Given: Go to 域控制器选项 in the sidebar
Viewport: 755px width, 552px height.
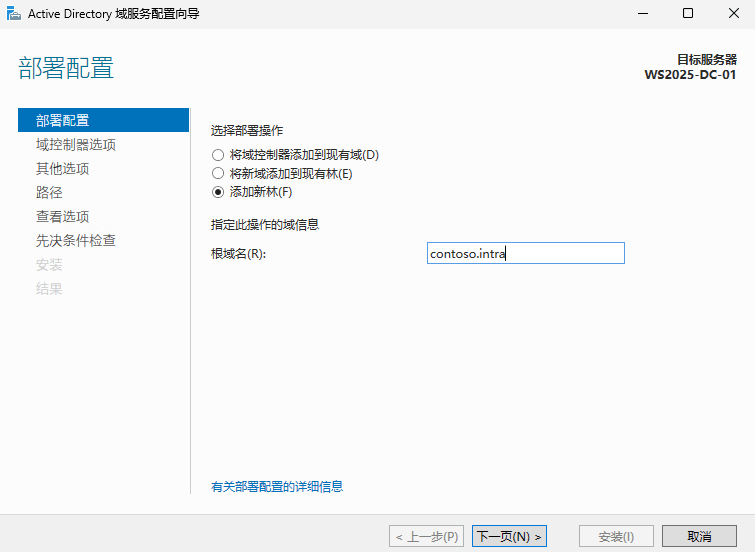Looking at the screenshot, I should [75, 144].
